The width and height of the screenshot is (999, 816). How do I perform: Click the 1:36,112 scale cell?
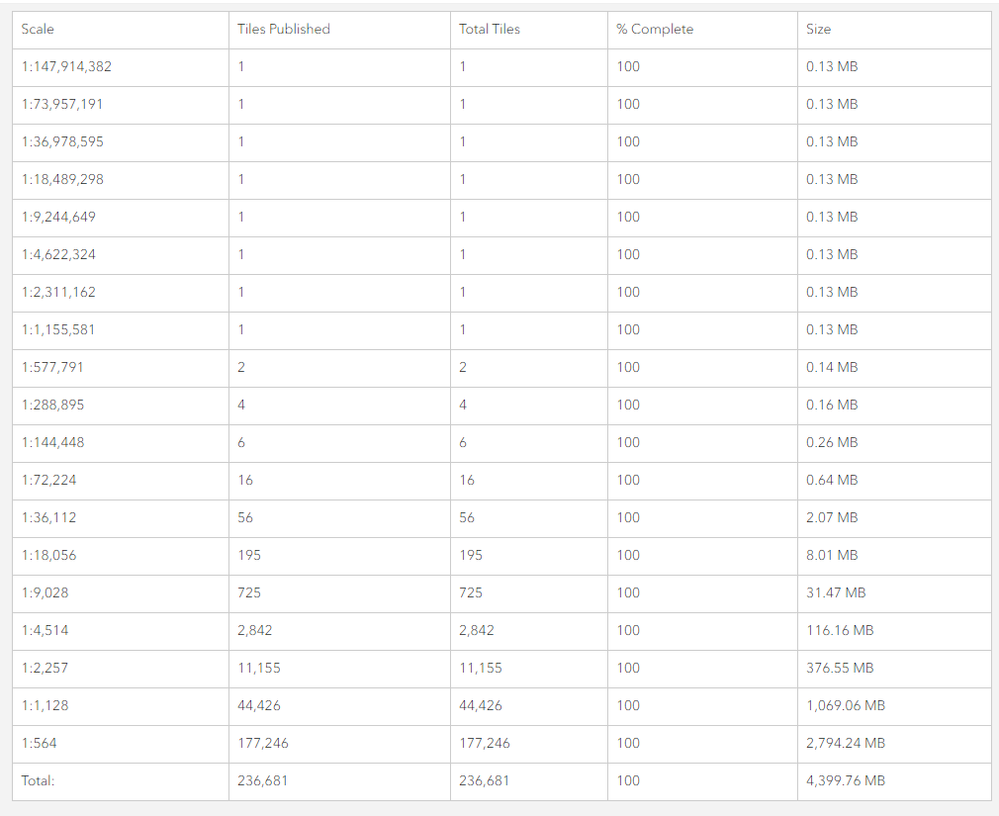[x=48, y=517]
